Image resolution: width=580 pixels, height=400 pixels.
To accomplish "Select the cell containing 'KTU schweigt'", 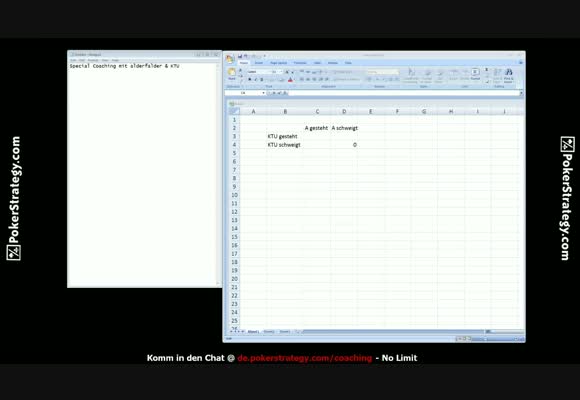I will click(284, 145).
